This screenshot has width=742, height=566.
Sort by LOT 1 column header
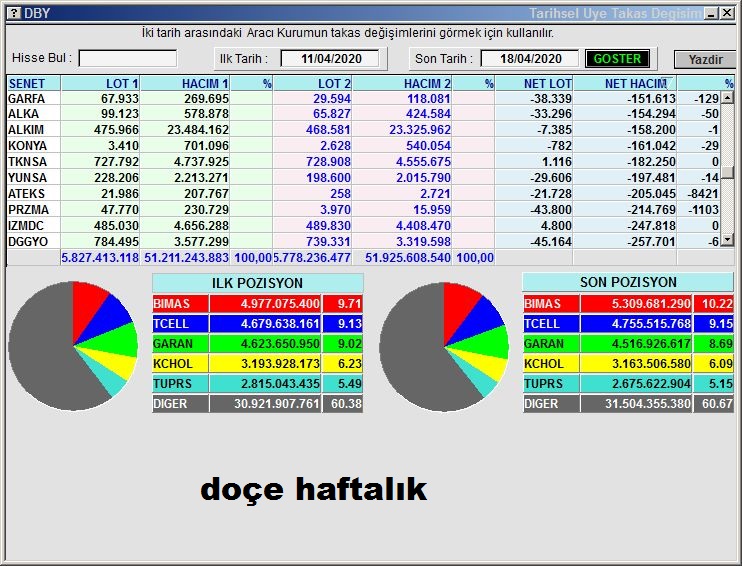[x=100, y=84]
